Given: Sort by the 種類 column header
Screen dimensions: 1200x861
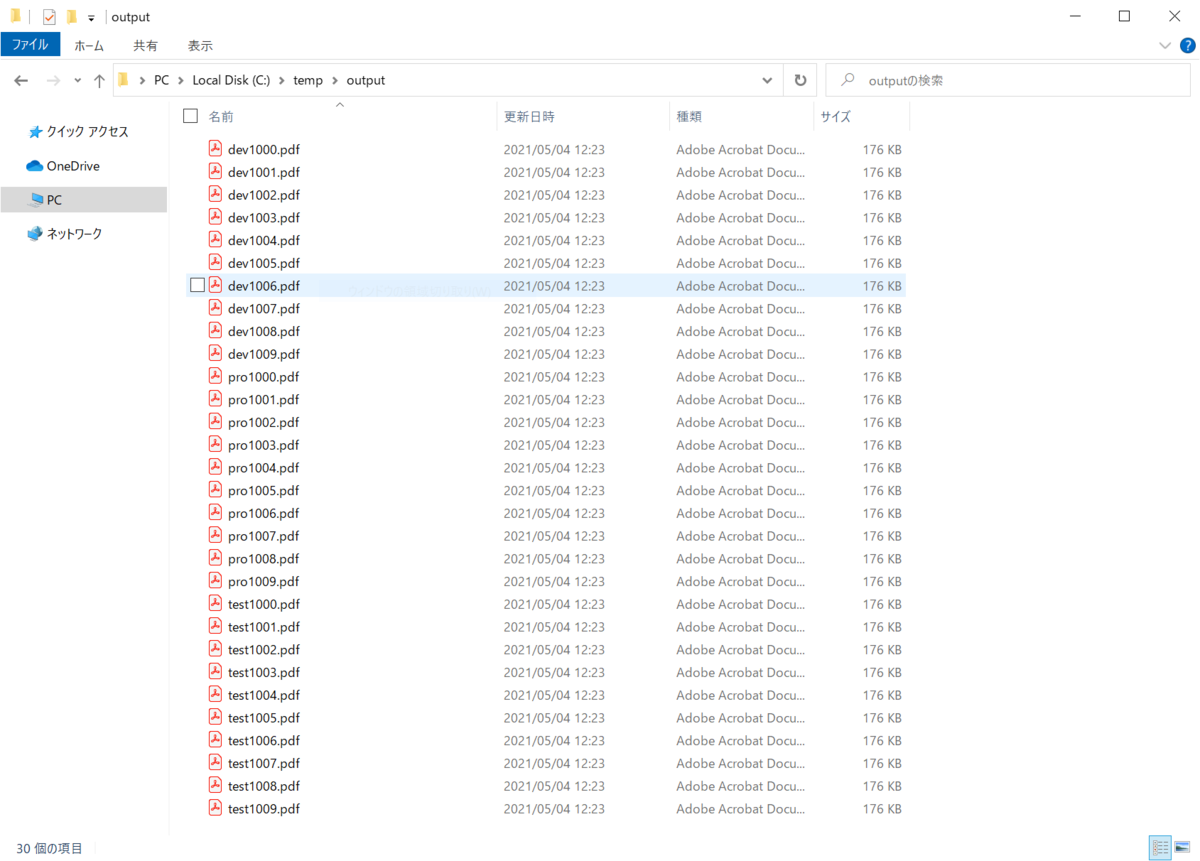Looking at the screenshot, I should click(x=689, y=117).
